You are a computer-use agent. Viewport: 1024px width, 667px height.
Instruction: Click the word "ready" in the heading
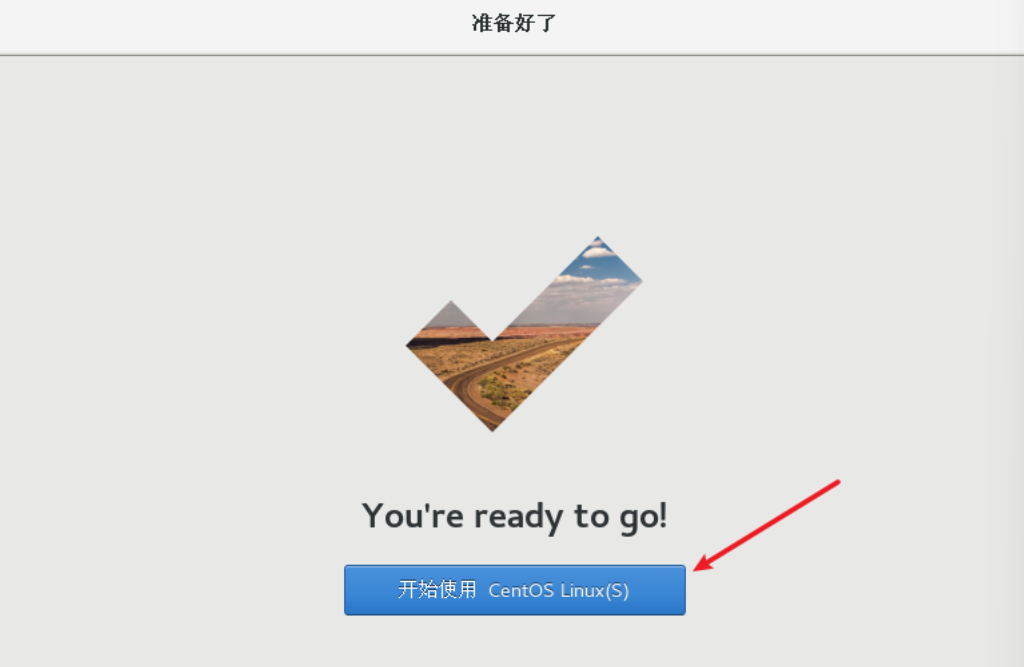coord(518,517)
